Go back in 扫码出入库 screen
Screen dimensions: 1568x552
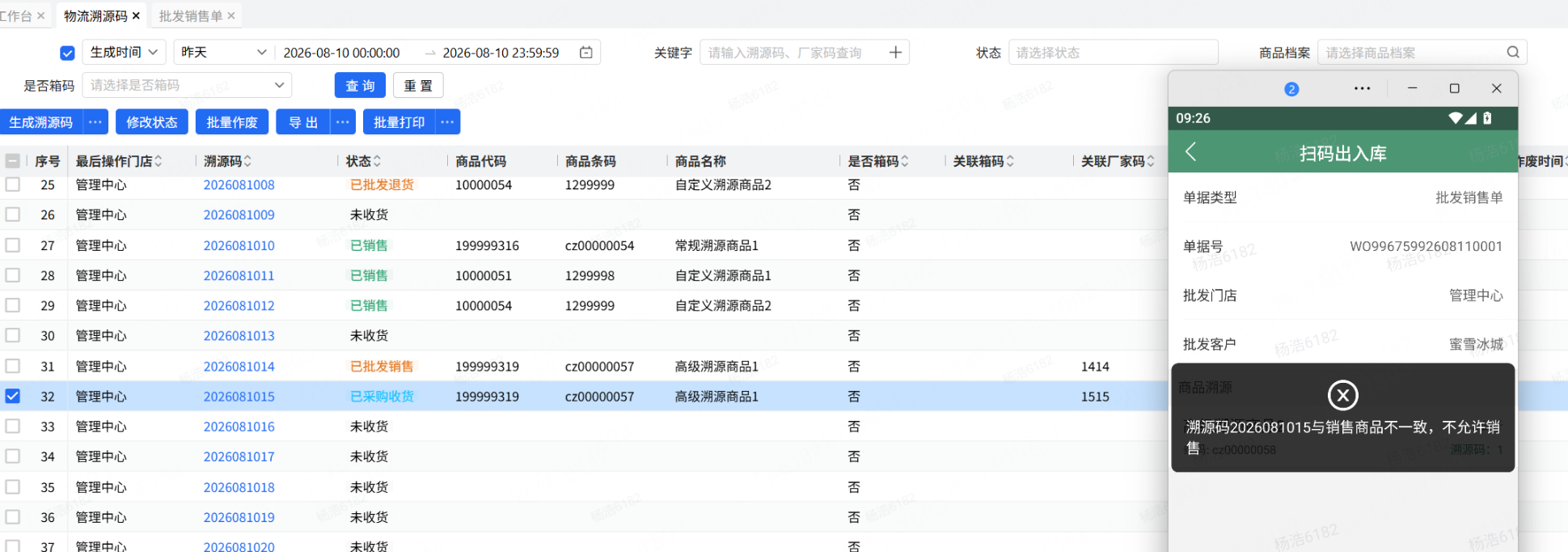(x=1190, y=152)
